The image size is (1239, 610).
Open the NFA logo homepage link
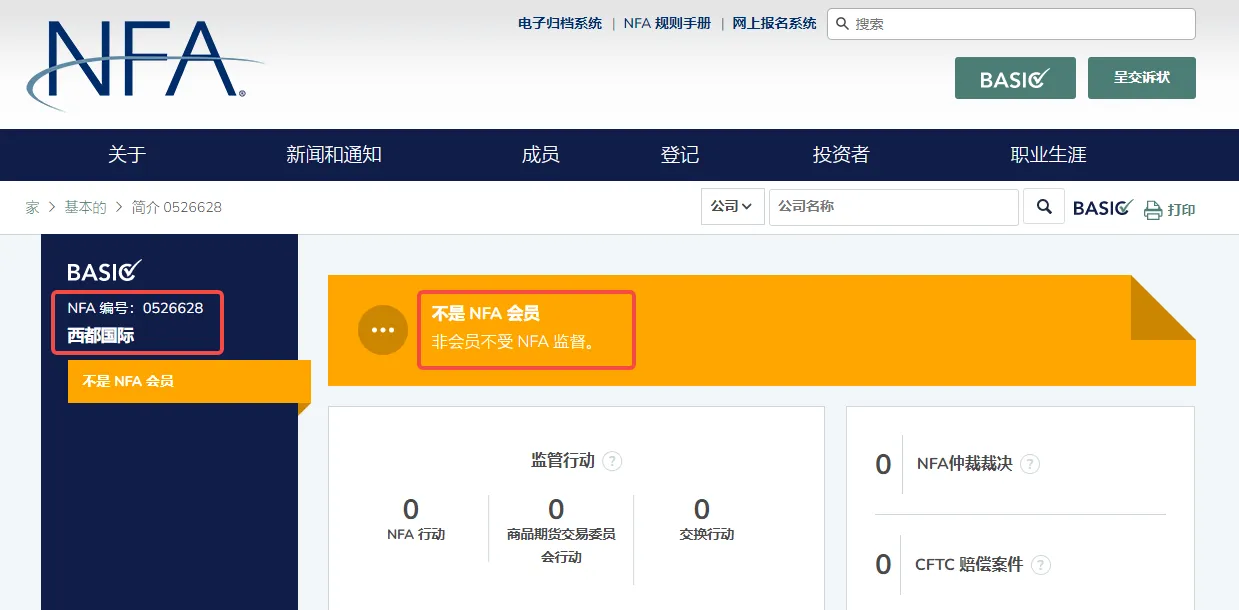(x=145, y=64)
